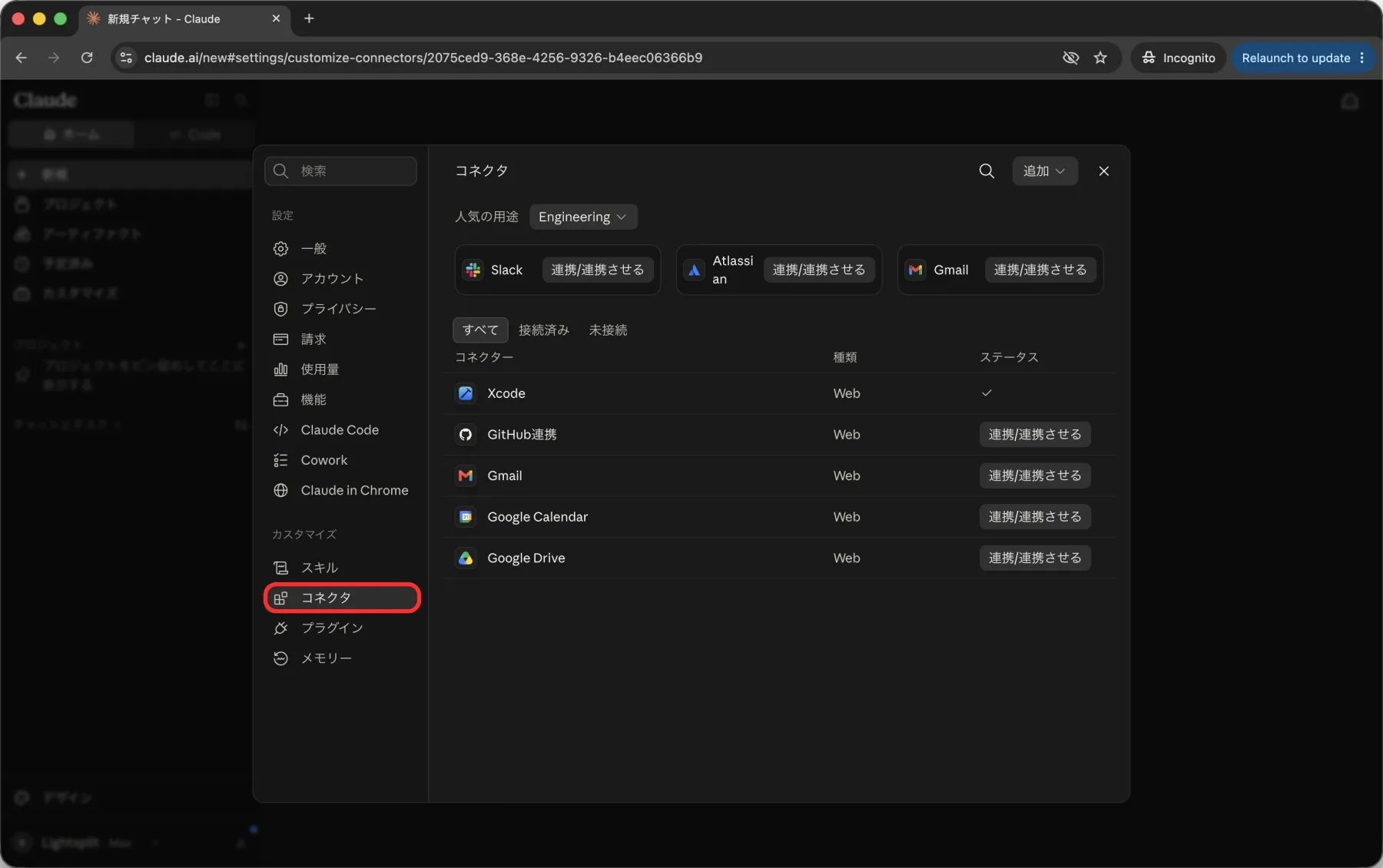Reload the page
This screenshot has width=1383, height=868.
(x=87, y=58)
